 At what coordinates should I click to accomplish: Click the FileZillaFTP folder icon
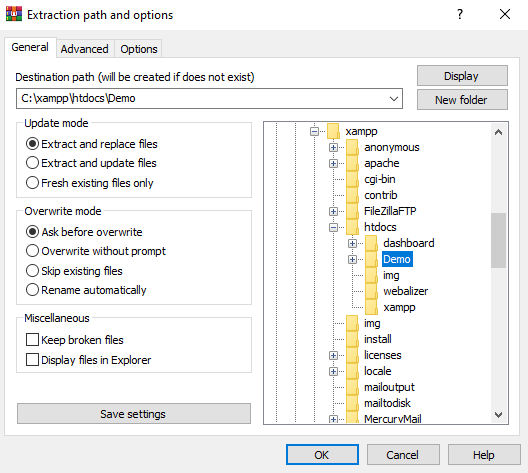point(352,211)
